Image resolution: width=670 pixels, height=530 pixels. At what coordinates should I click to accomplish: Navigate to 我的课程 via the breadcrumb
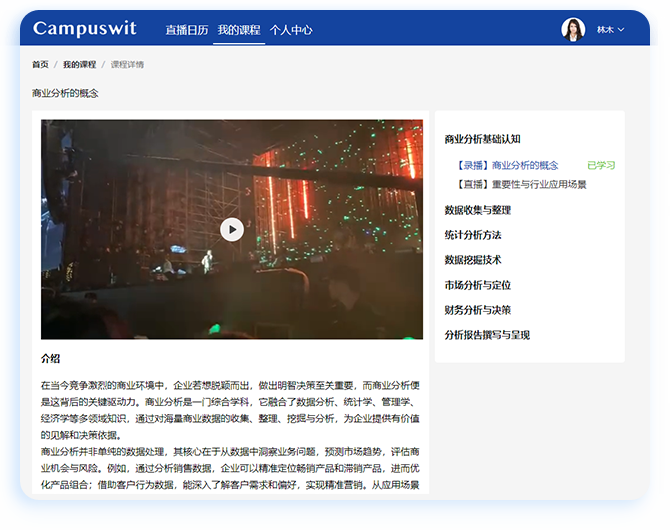pyautogui.click(x=79, y=64)
